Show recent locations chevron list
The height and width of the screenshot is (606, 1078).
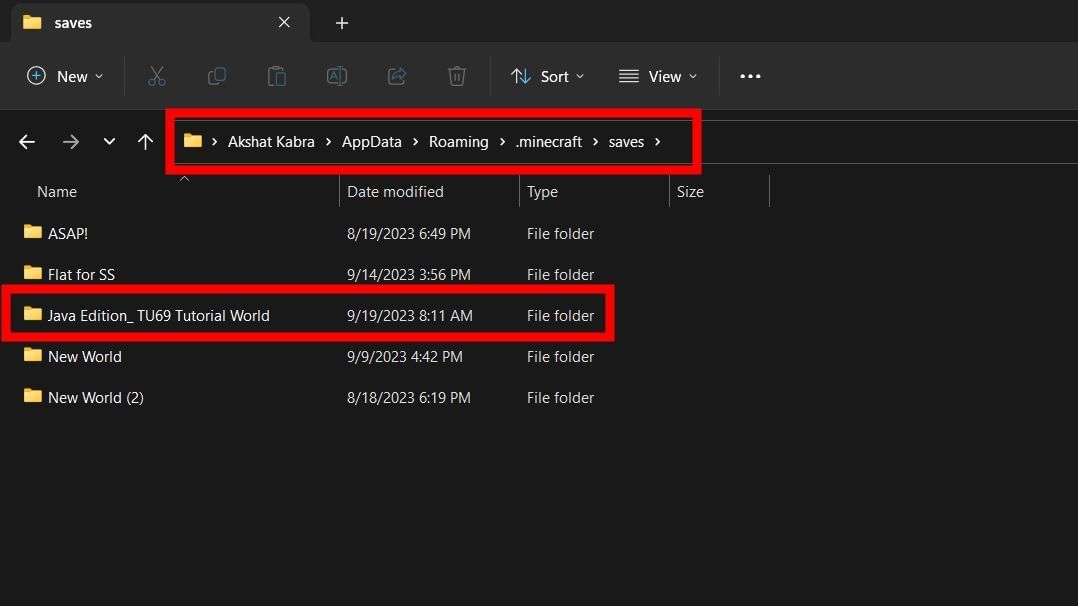tap(109, 142)
